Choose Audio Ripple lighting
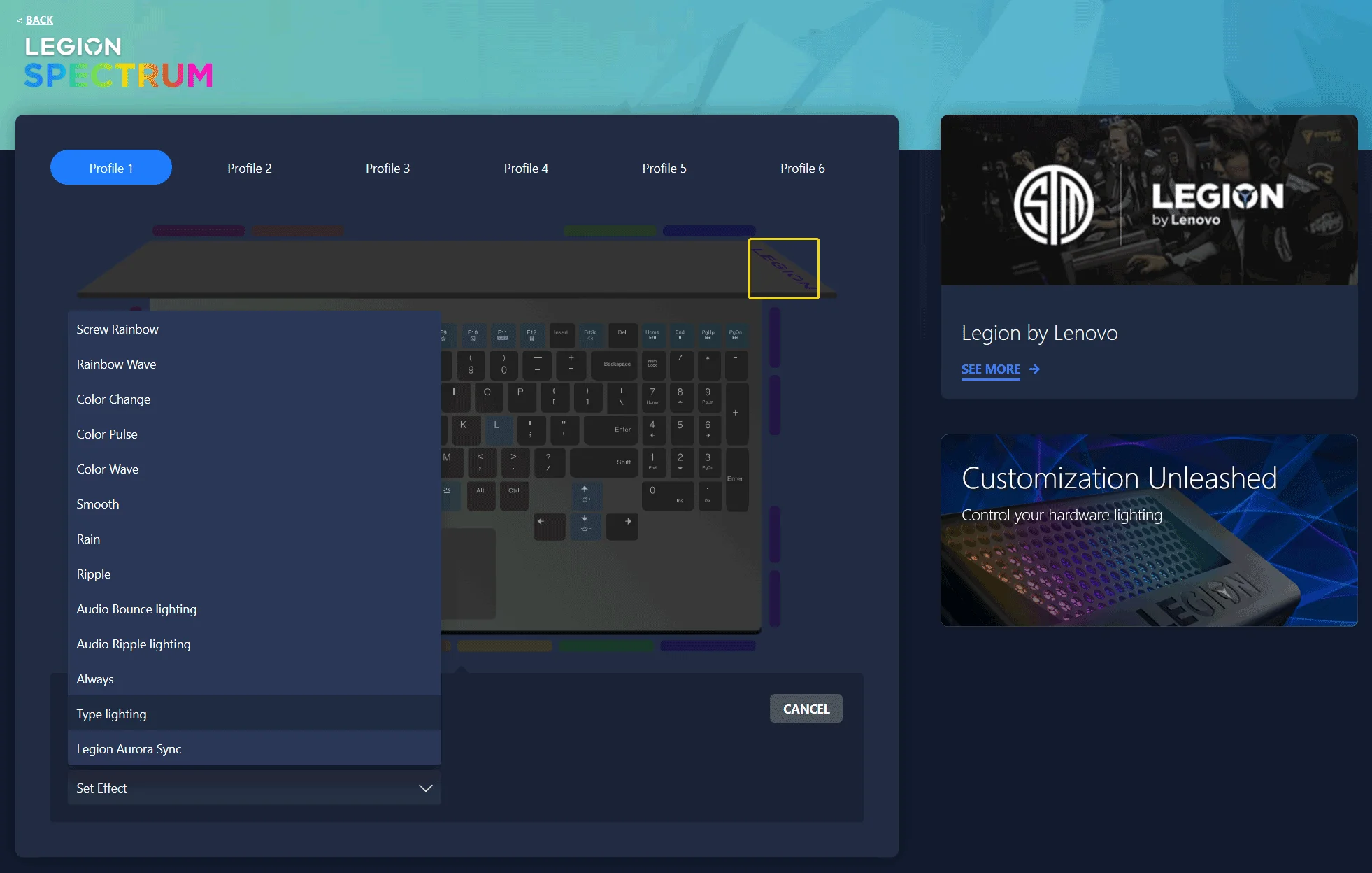The height and width of the screenshot is (873, 1372). coord(255,644)
